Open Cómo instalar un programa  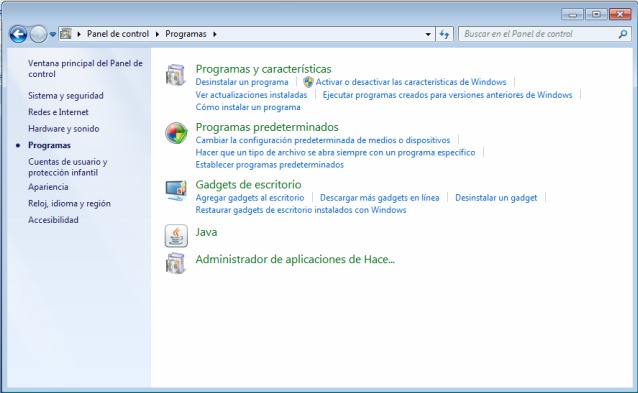(x=248, y=107)
